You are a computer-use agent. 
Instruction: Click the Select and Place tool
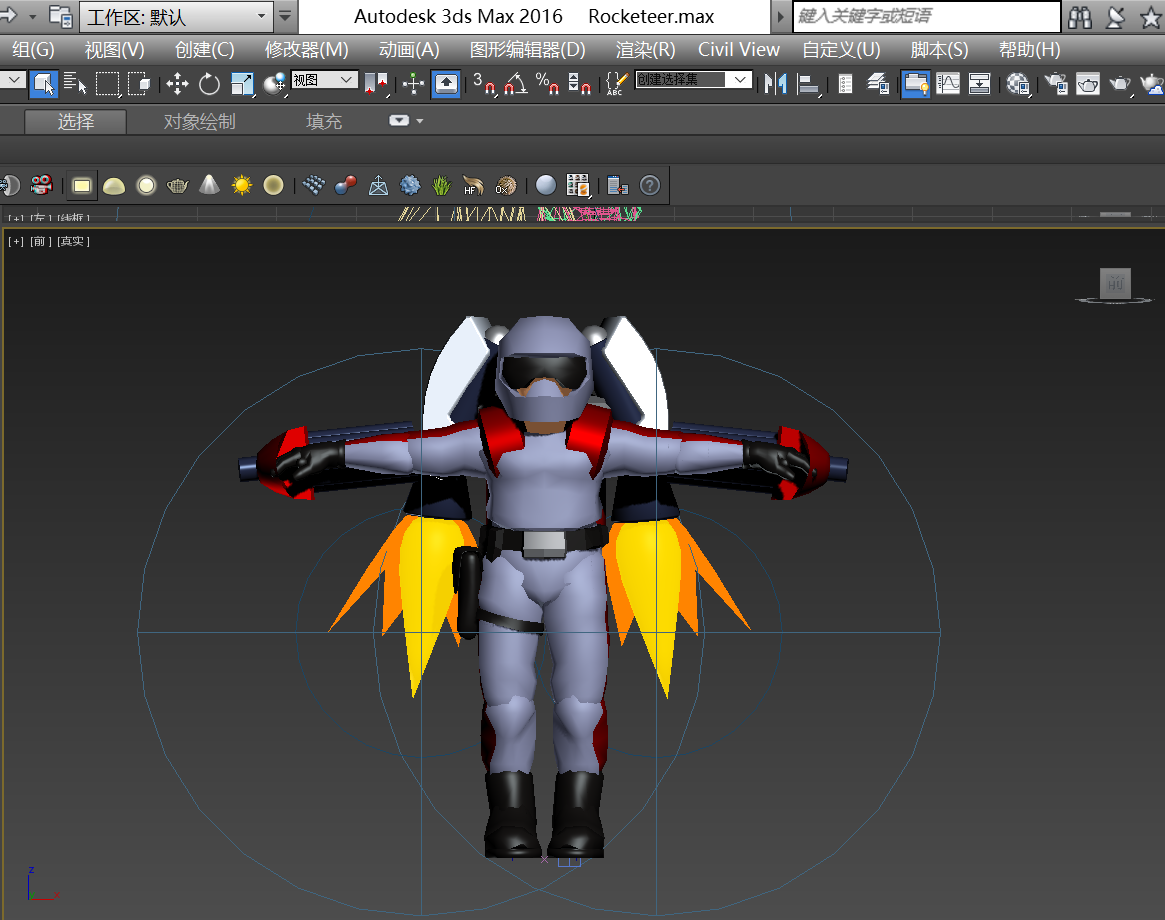[x=275, y=83]
